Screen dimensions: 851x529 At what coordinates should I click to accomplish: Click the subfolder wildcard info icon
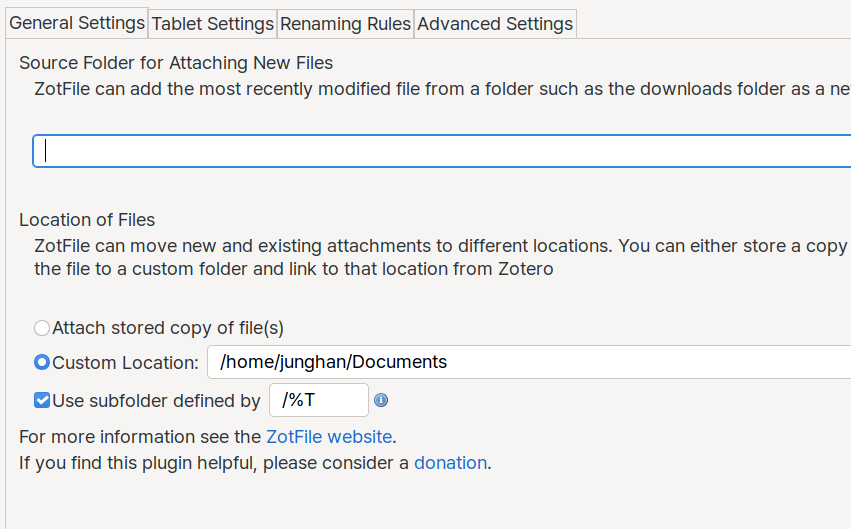coord(381,400)
